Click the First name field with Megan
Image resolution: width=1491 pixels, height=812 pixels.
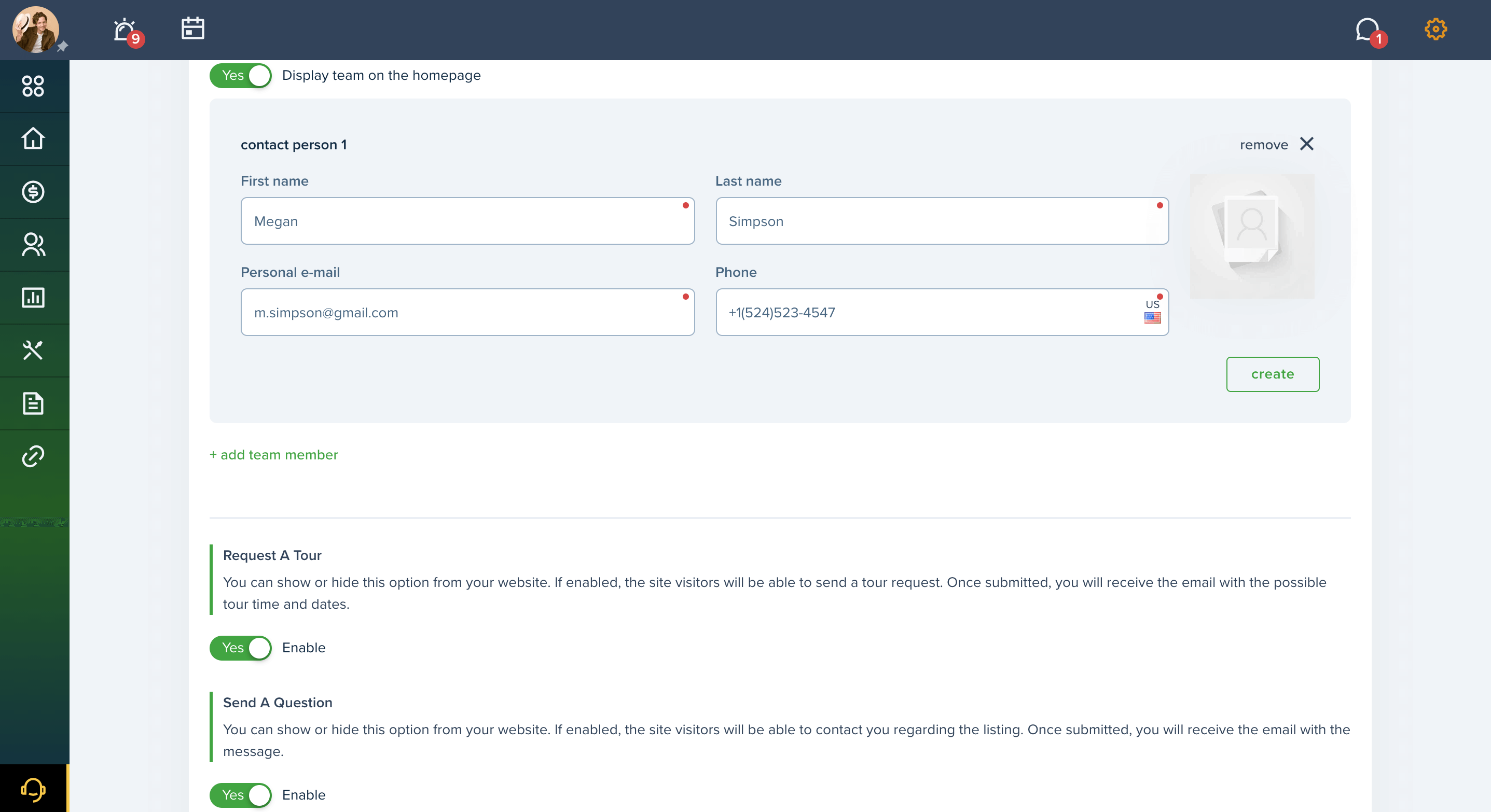click(x=467, y=221)
